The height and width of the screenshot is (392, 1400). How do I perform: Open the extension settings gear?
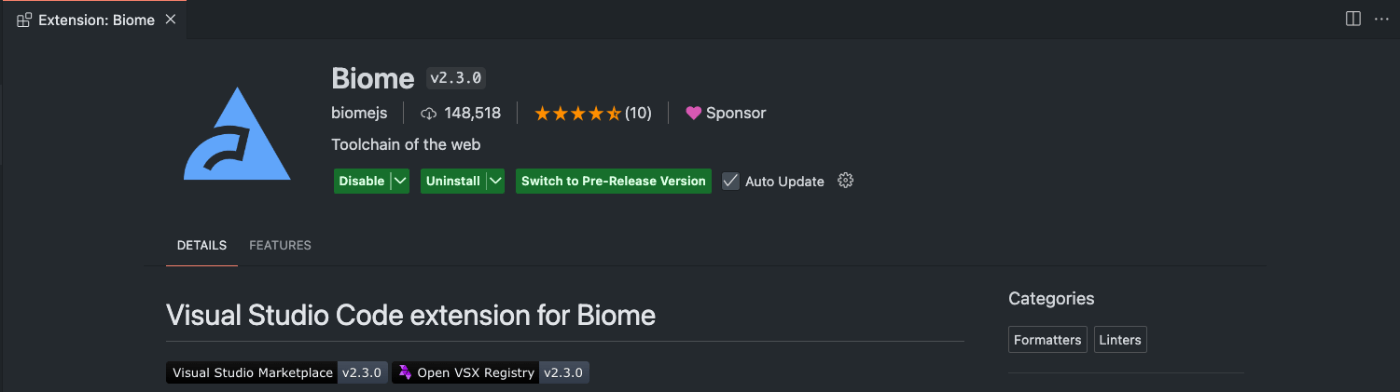click(x=845, y=181)
